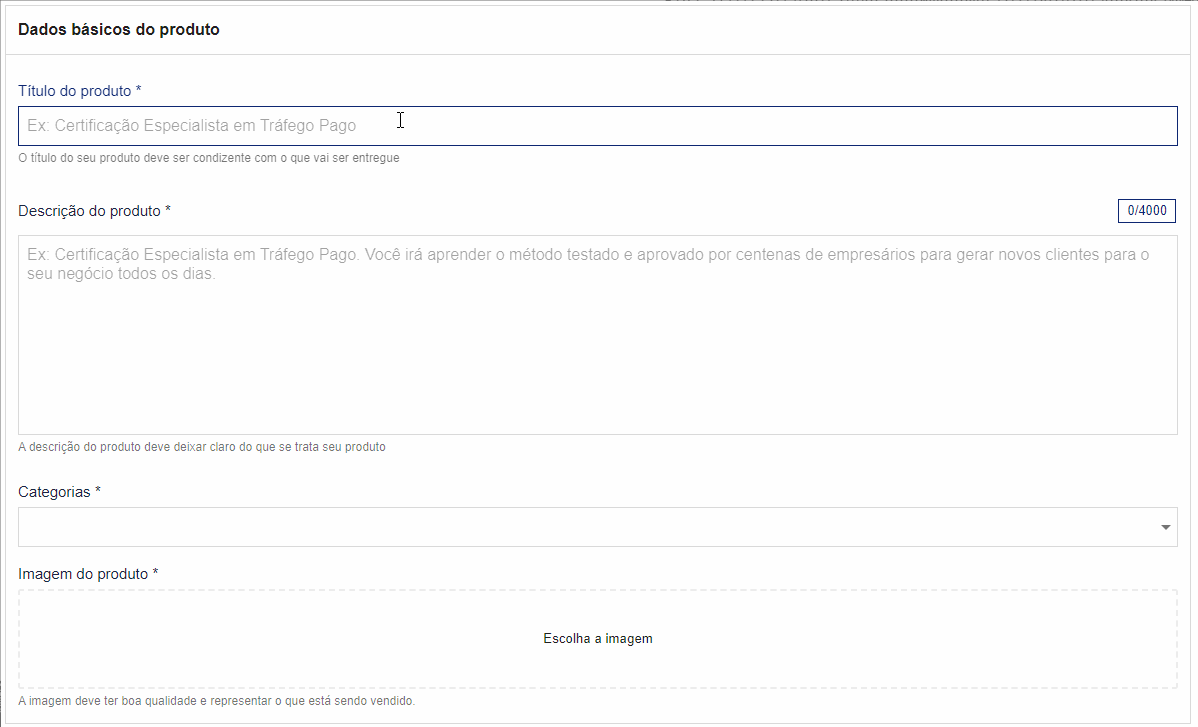Click the 'Escolha a imagem' upload text
Viewport: 1198px width, 727px height.
(597, 638)
